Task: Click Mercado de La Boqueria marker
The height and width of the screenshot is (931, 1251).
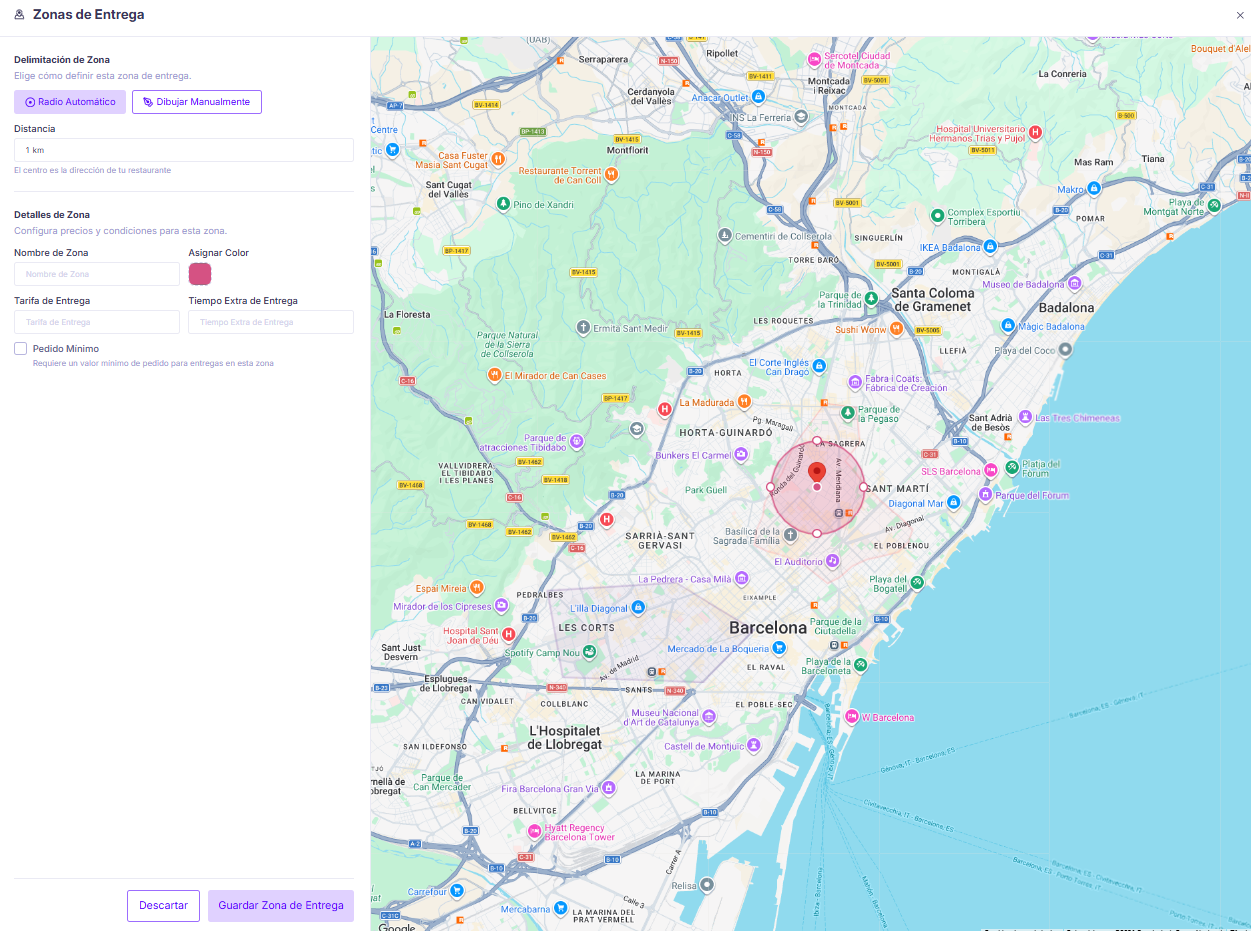Action: coord(779,648)
